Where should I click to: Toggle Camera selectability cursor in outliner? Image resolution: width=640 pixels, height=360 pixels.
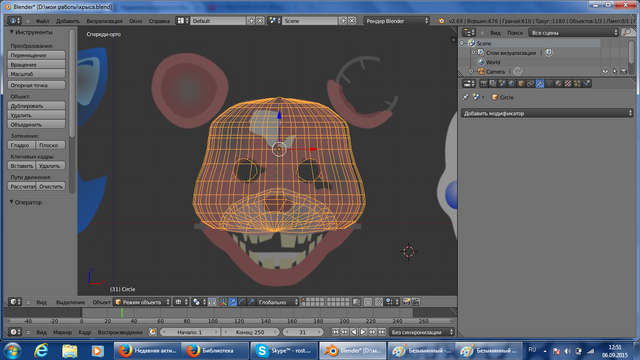pyautogui.click(x=615, y=71)
